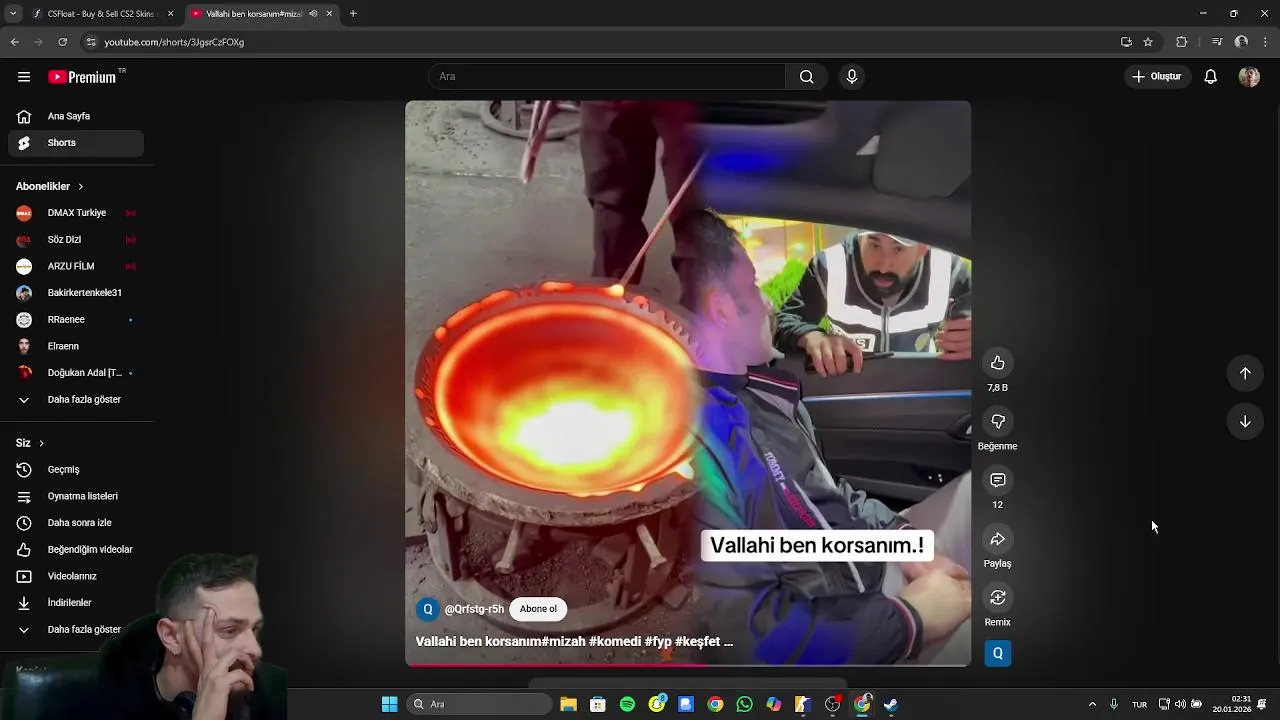Mute the YouTube tab audio icon

[313, 14]
